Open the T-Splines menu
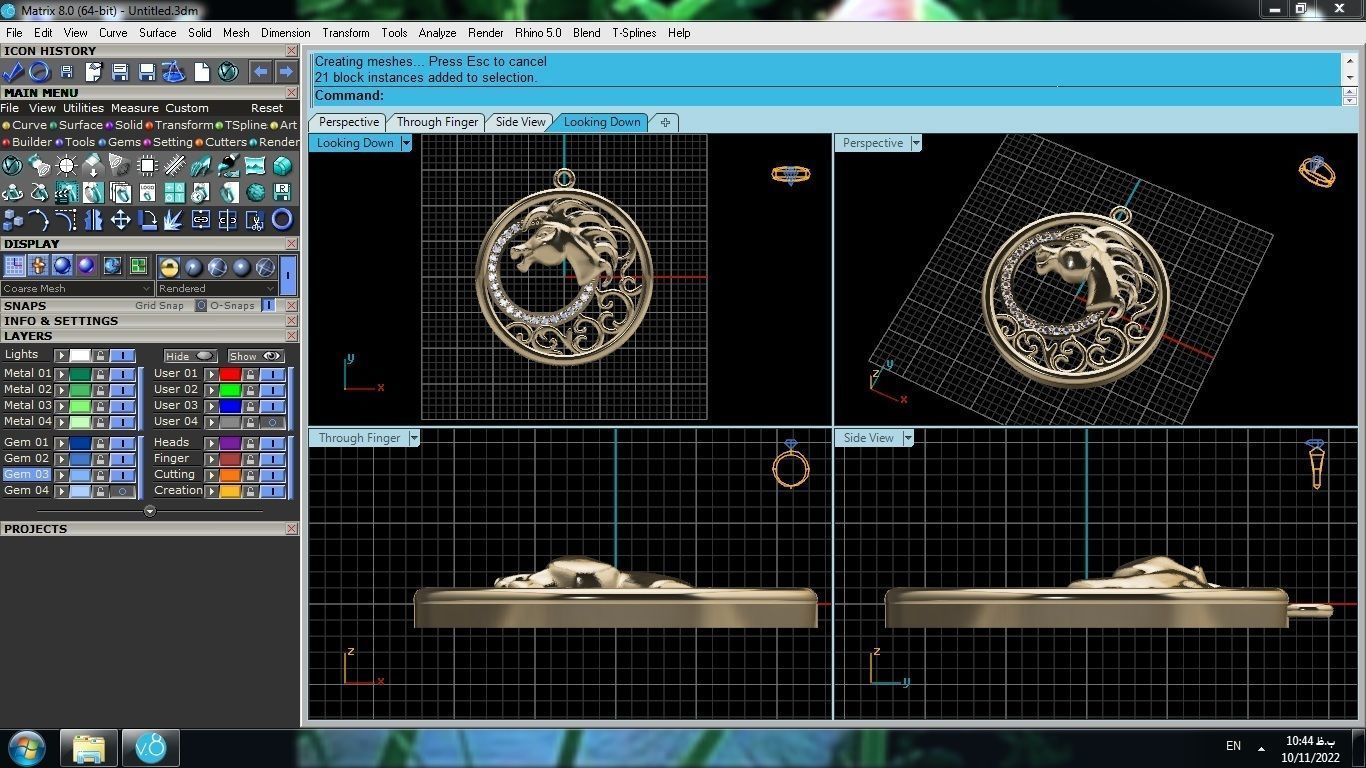This screenshot has width=1366, height=768. click(x=634, y=33)
